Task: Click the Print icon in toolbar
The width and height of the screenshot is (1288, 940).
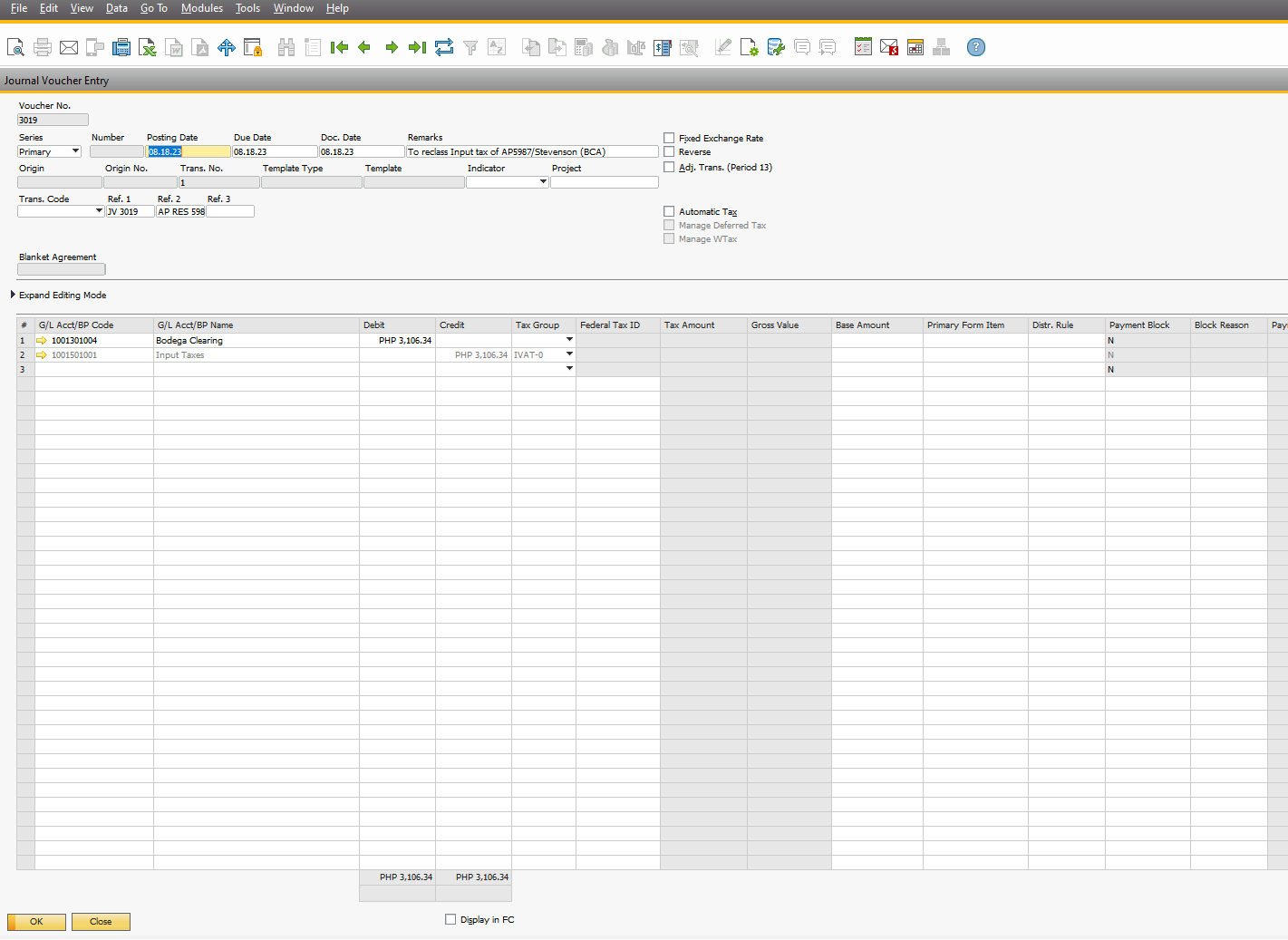Action: point(42,47)
